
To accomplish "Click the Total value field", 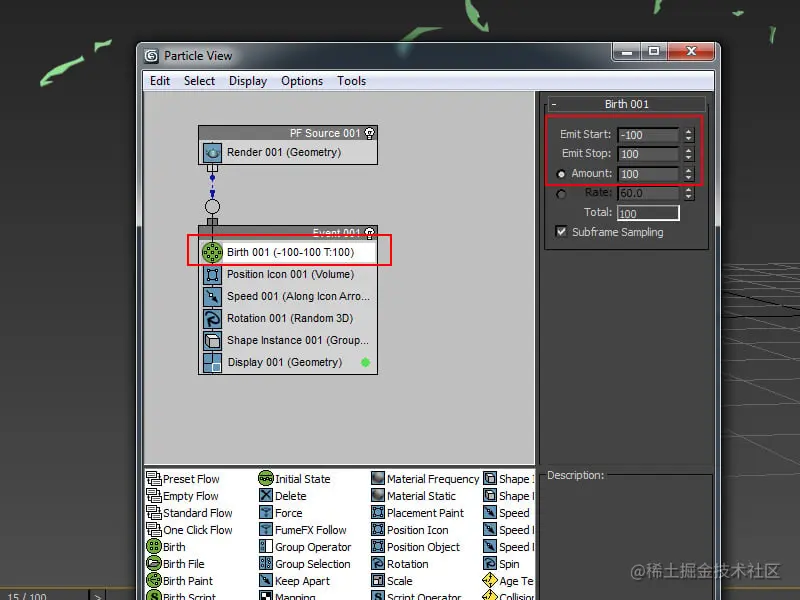I will click(x=648, y=213).
